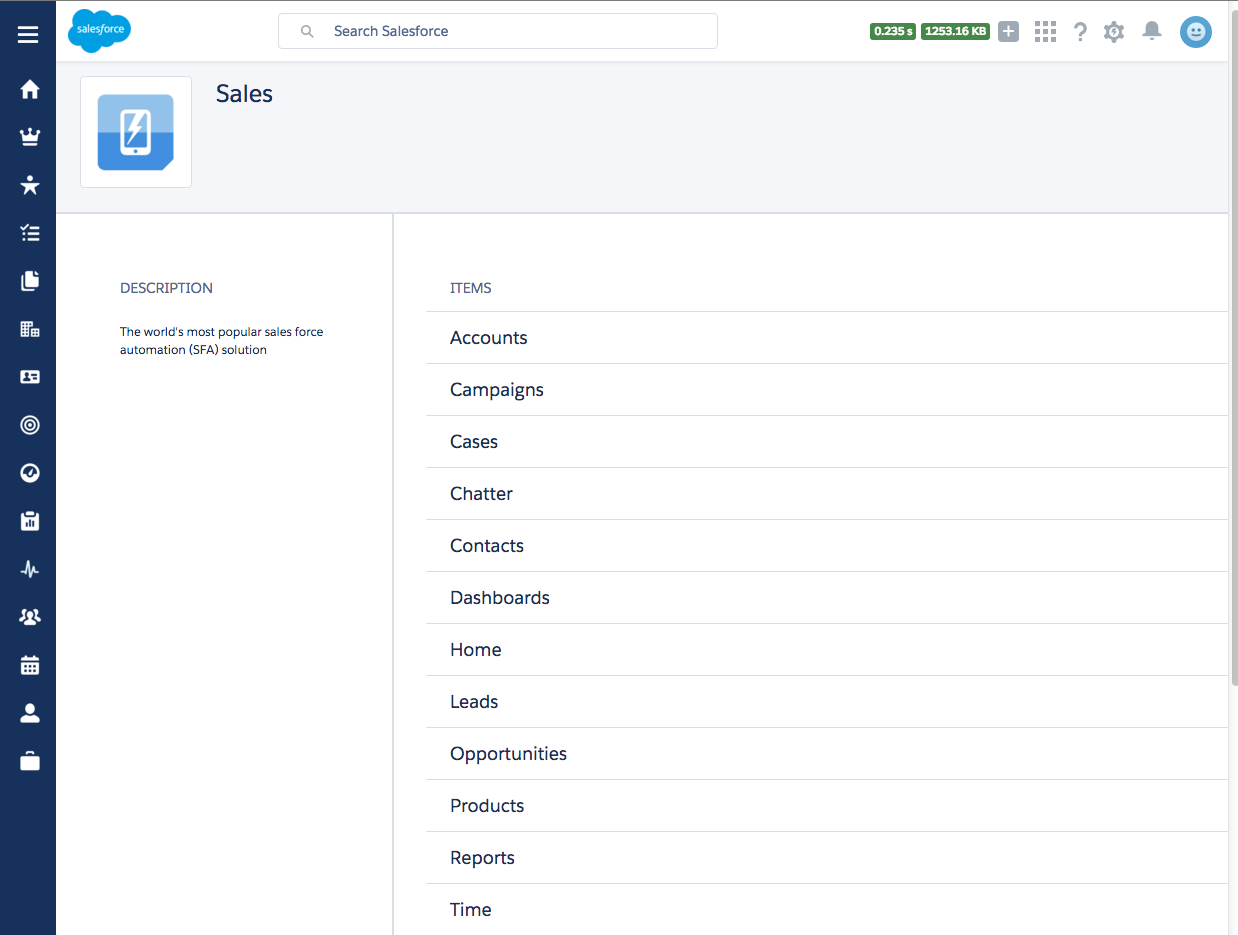Click the plus global actions icon
The height and width of the screenshot is (935, 1238).
(x=1008, y=31)
